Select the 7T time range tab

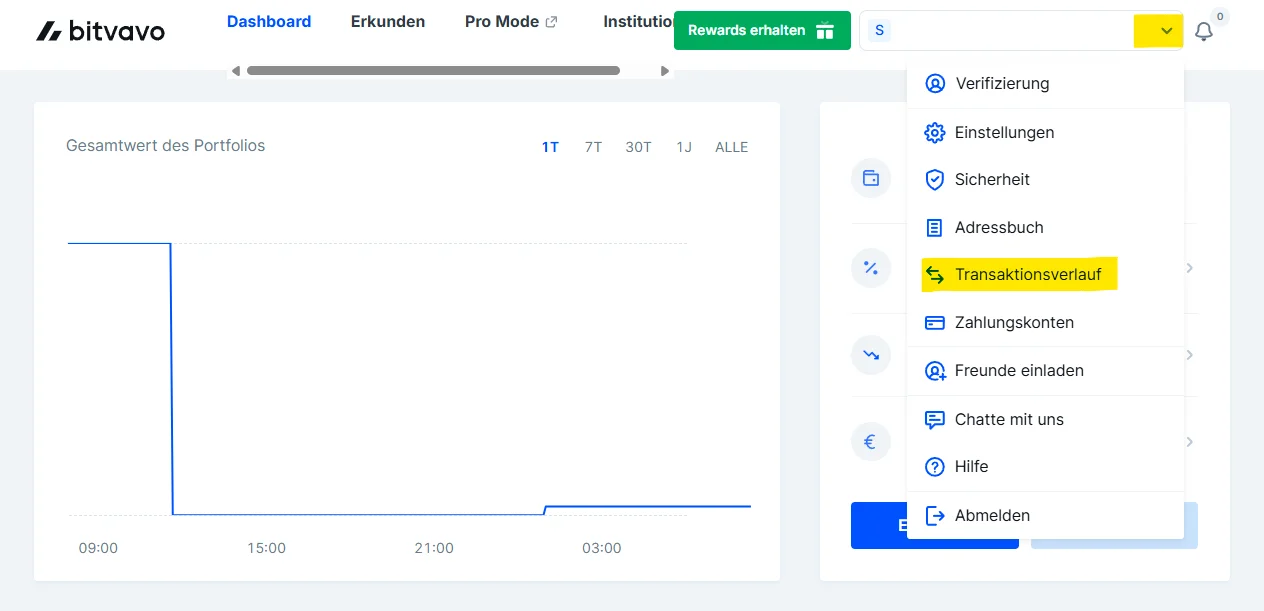coord(593,146)
